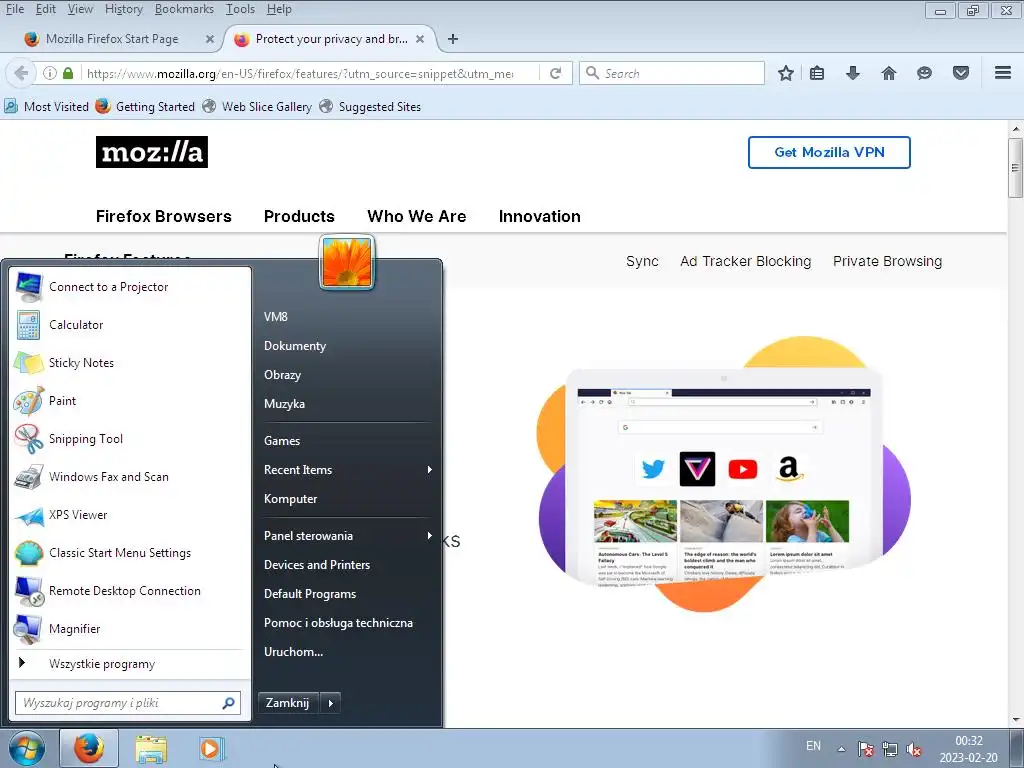Open a new tab with plus button
The image size is (1024, 768).
pyautogui.click(x=453, y=39)
